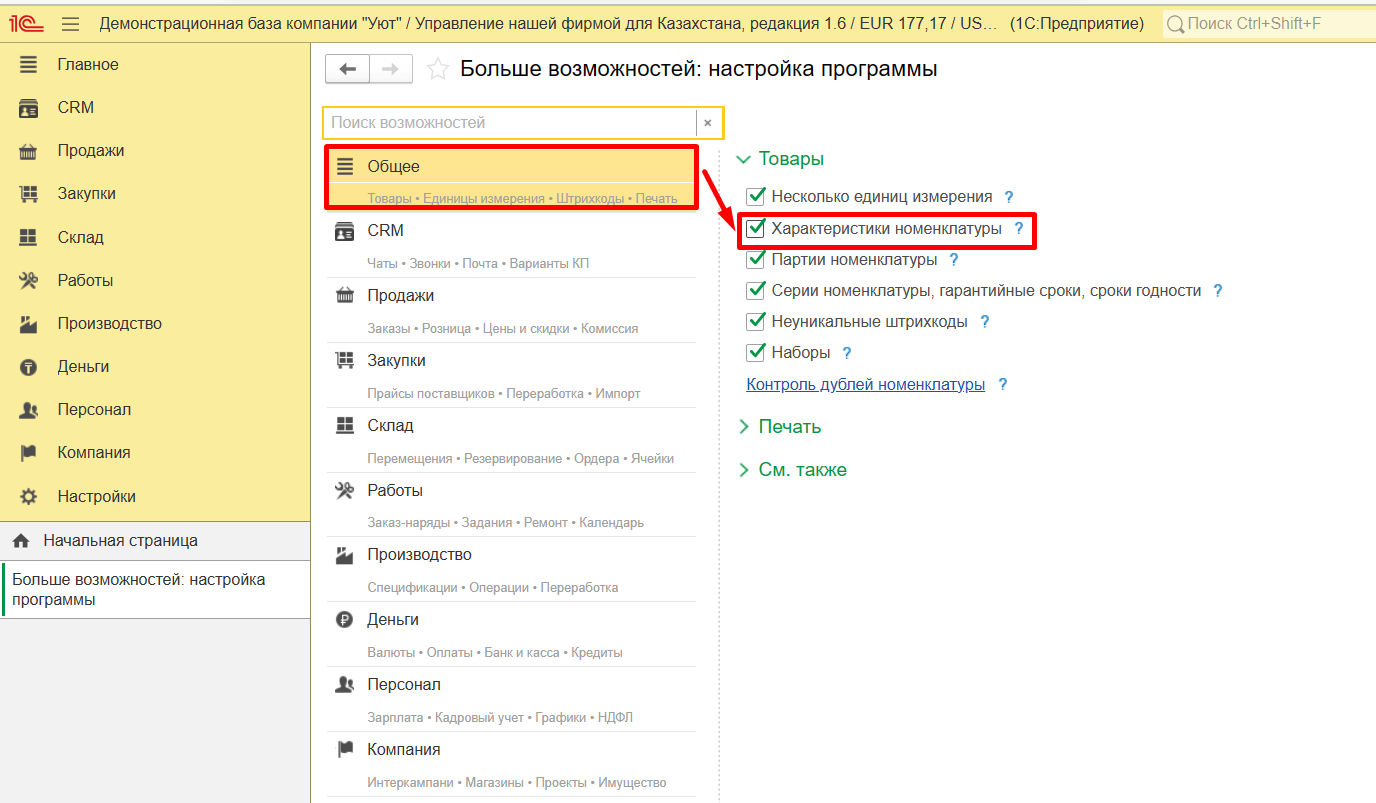Screen dimensions: 1376x803
Task: Uncheck Несколько единиц измерения
Action: (756, 197)
